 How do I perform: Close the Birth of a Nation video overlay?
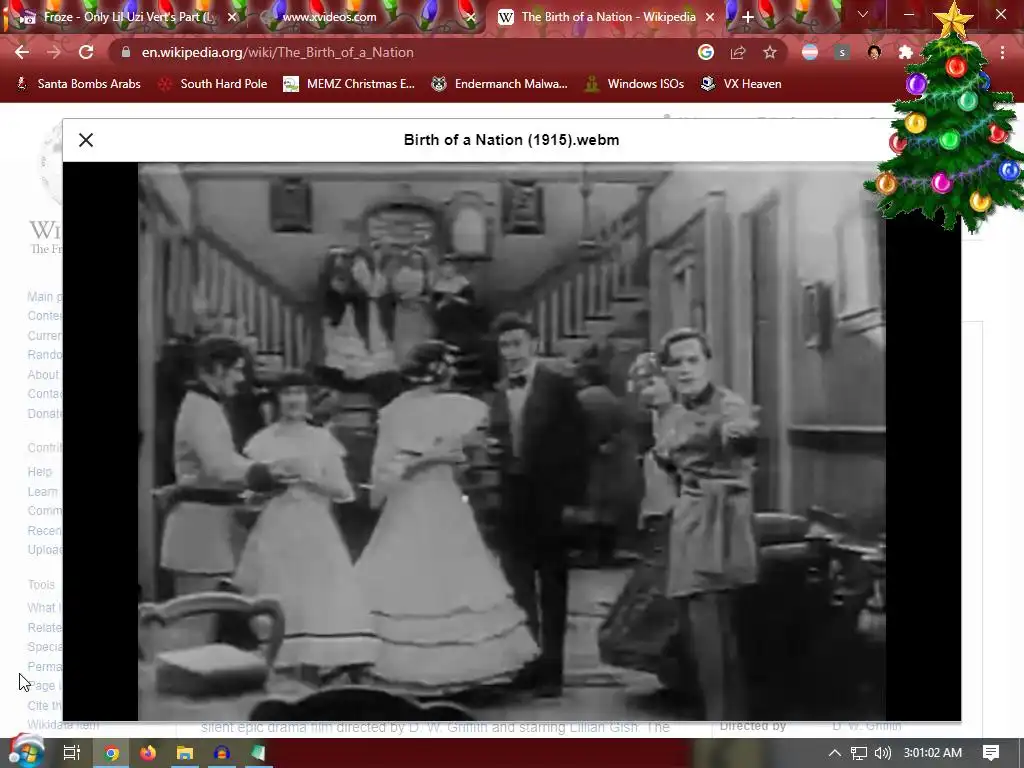86,140
